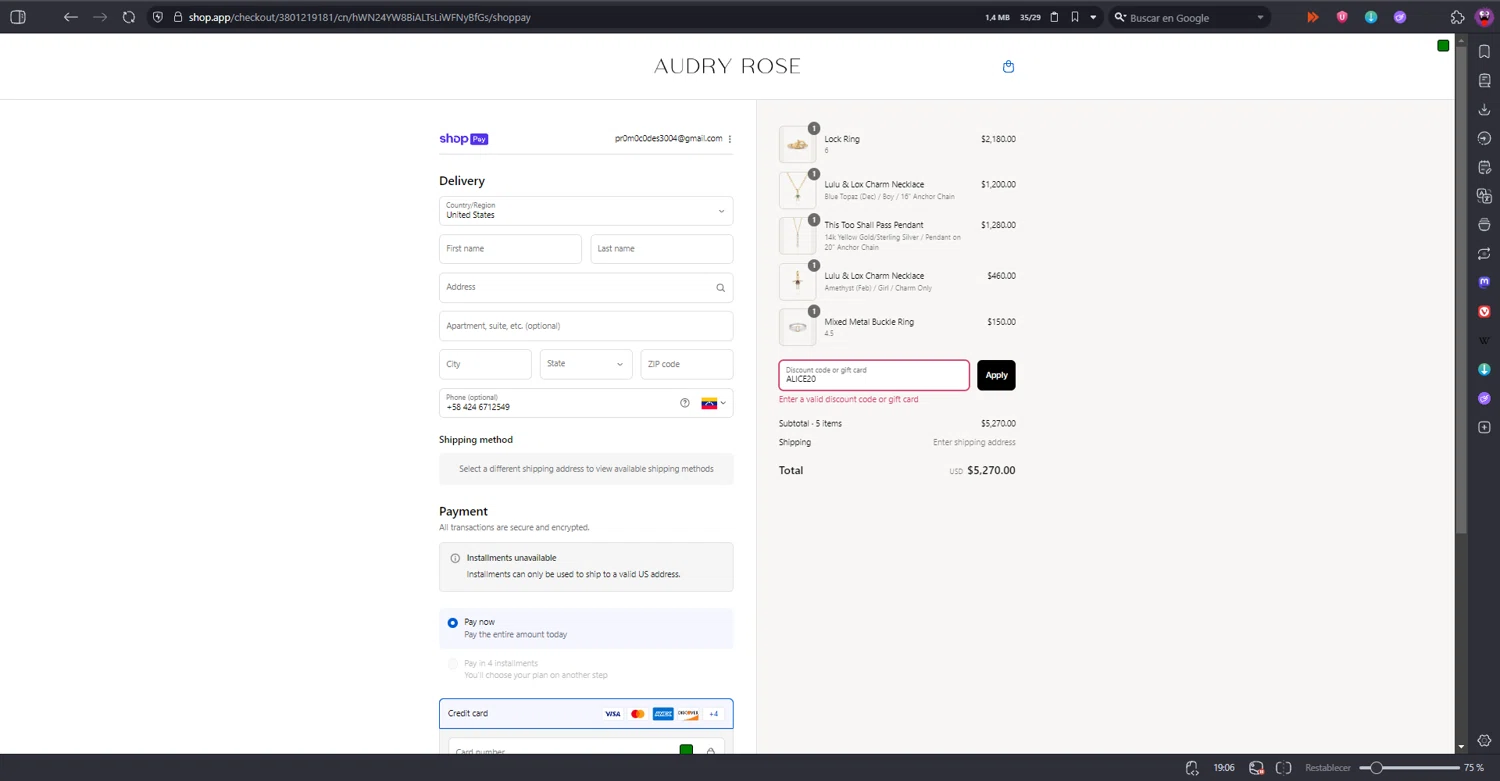
Task: Add a new web panel
Action: 1484,427
